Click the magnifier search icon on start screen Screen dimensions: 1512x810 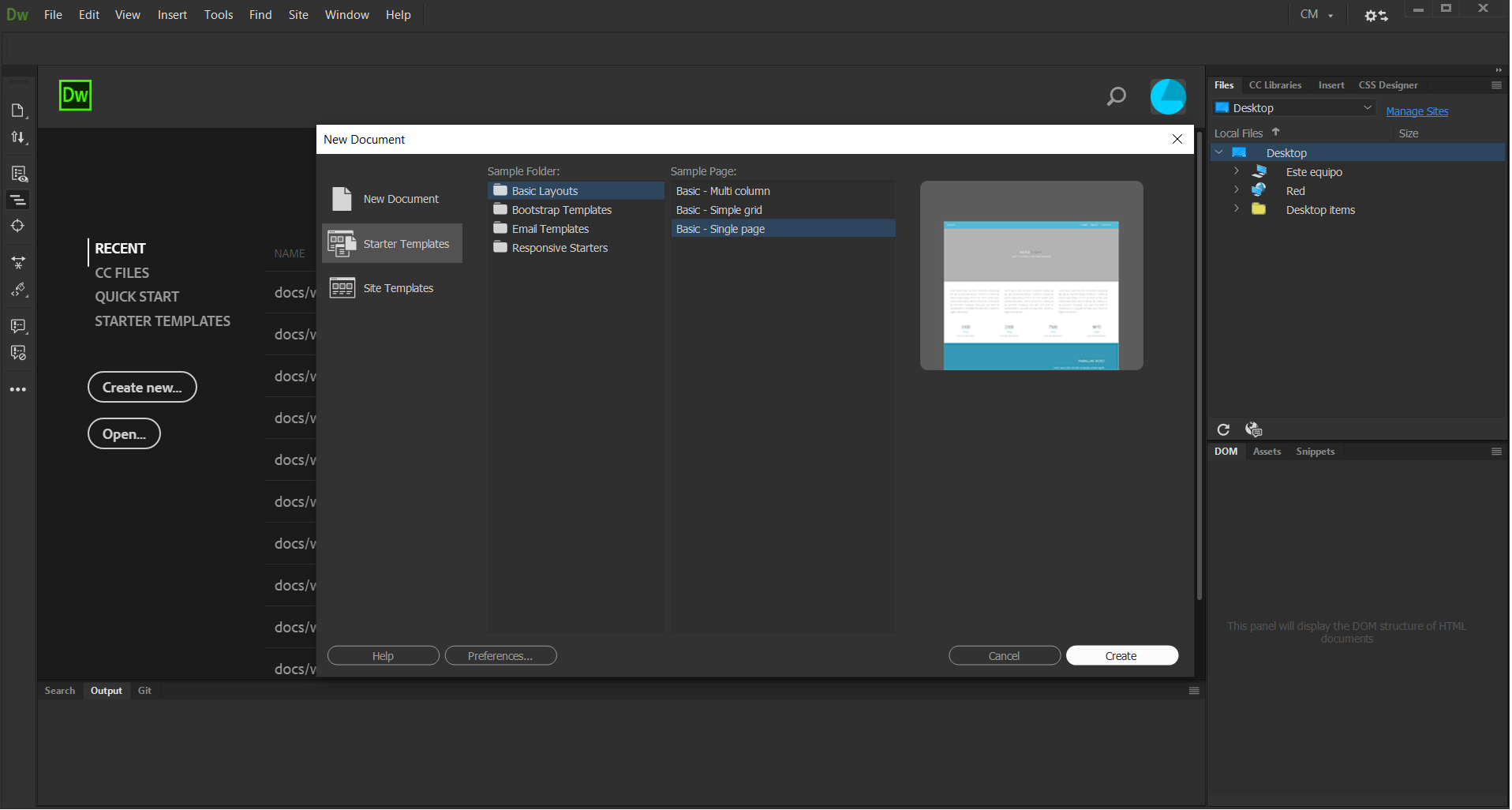[1117, 96]
